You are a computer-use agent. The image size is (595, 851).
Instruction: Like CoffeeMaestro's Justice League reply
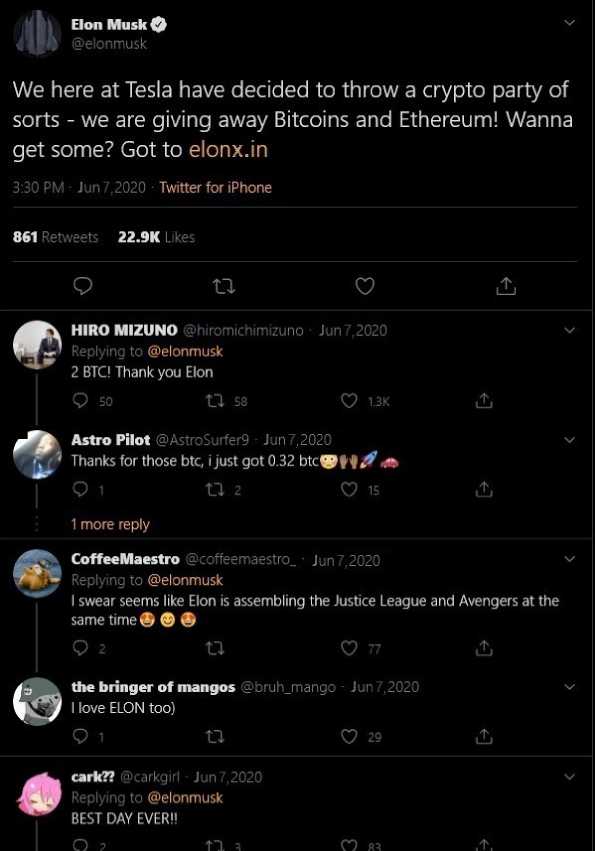coord(349,647)
